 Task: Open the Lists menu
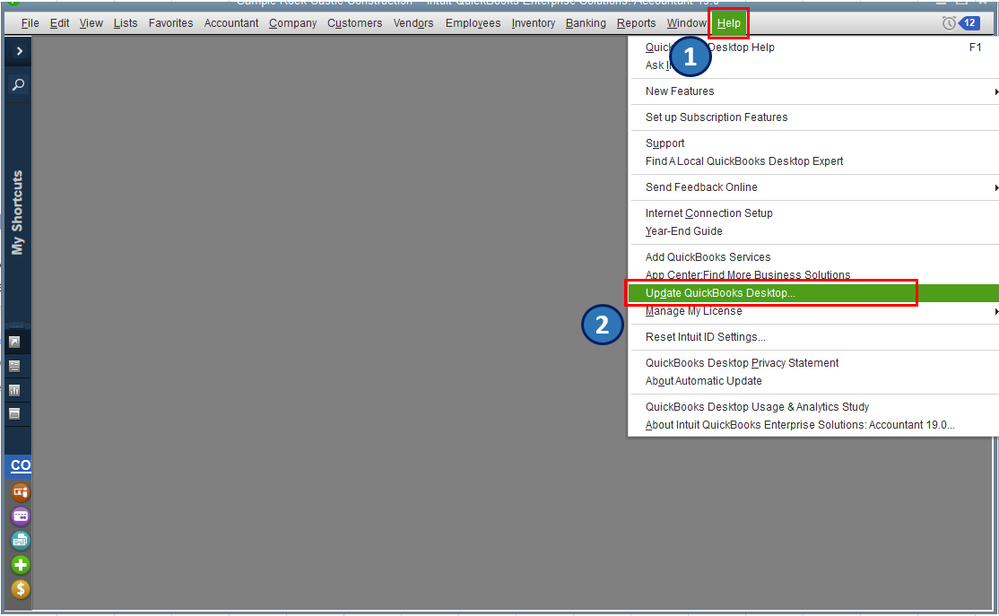(126, 23)
